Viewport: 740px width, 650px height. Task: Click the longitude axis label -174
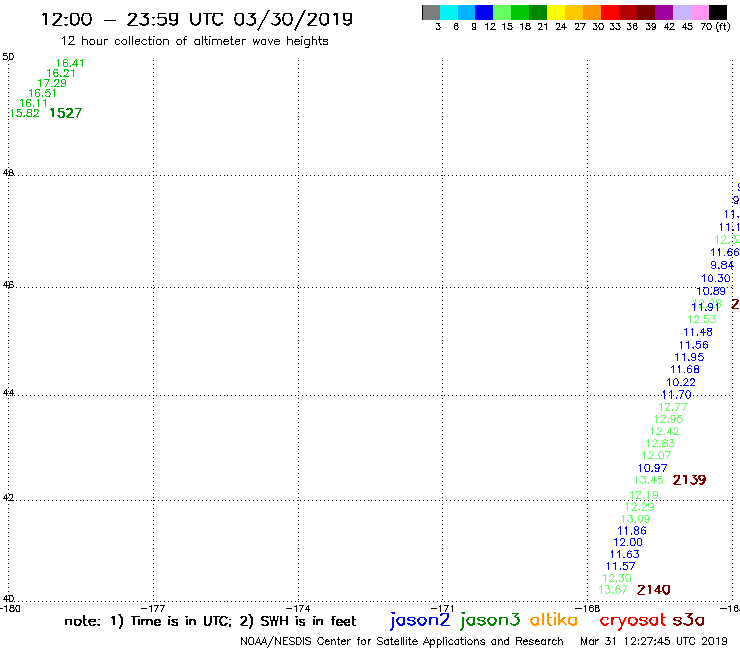click(x=297, y=609)
